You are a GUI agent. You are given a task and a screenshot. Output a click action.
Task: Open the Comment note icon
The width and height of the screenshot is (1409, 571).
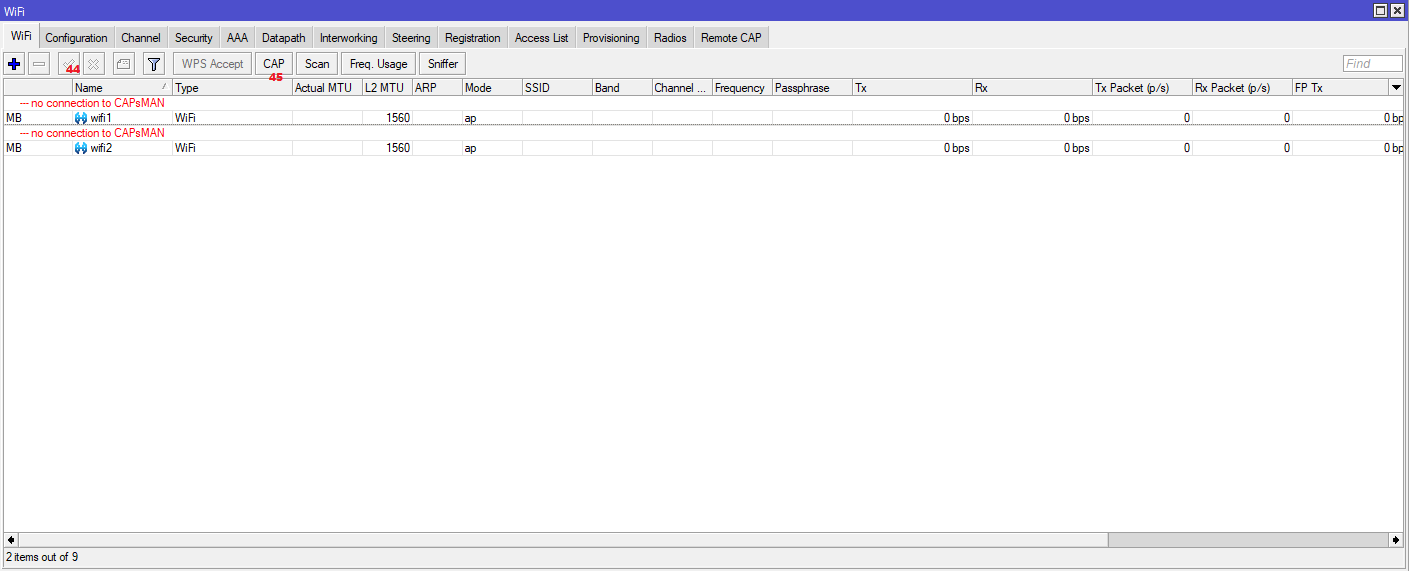[123, 64]
